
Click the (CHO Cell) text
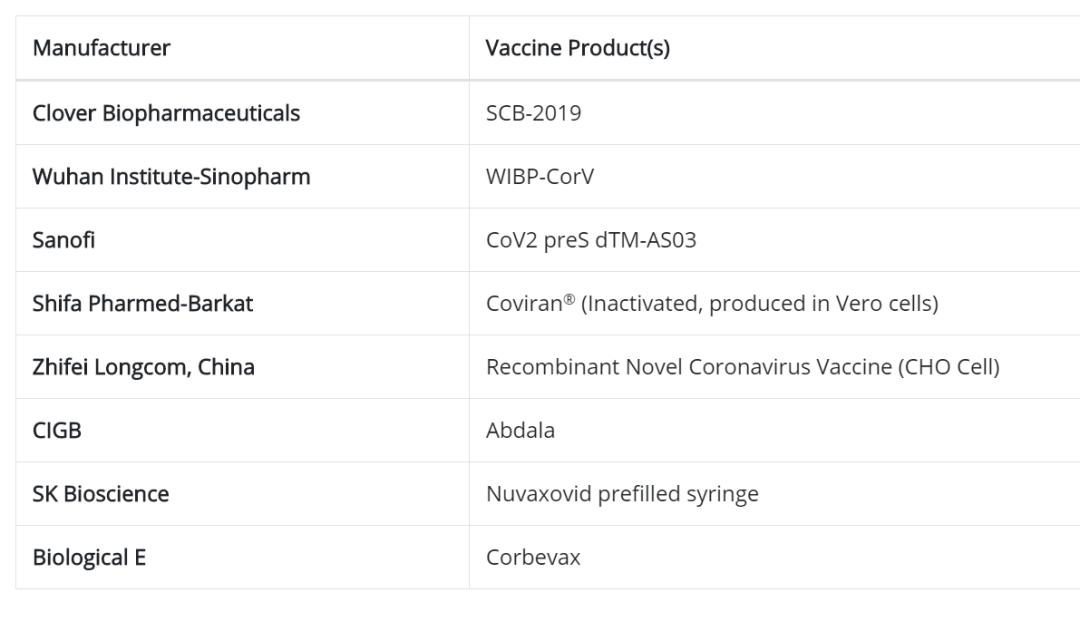click(x=949, y=367)
